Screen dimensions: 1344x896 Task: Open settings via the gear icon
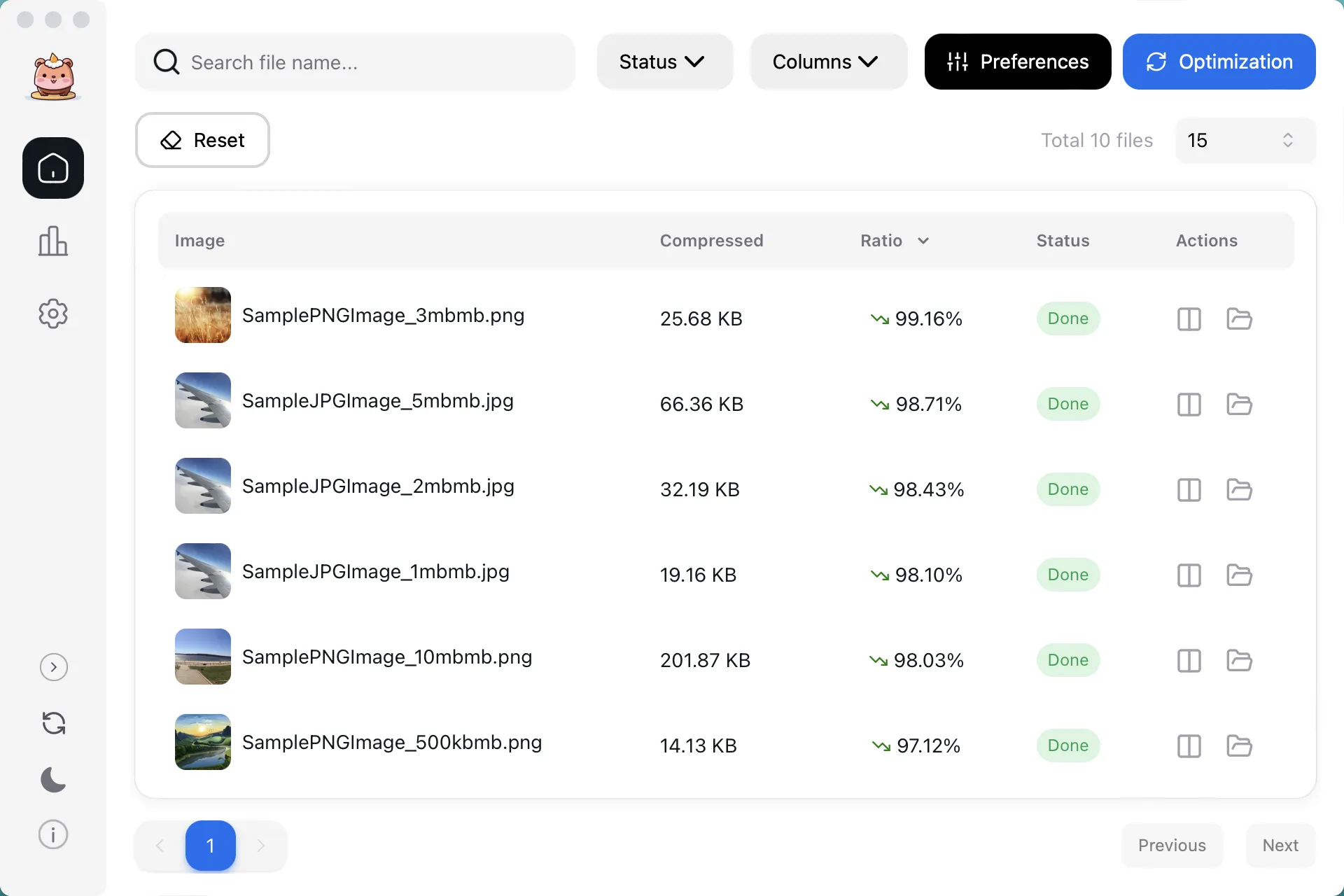[52, 313]
